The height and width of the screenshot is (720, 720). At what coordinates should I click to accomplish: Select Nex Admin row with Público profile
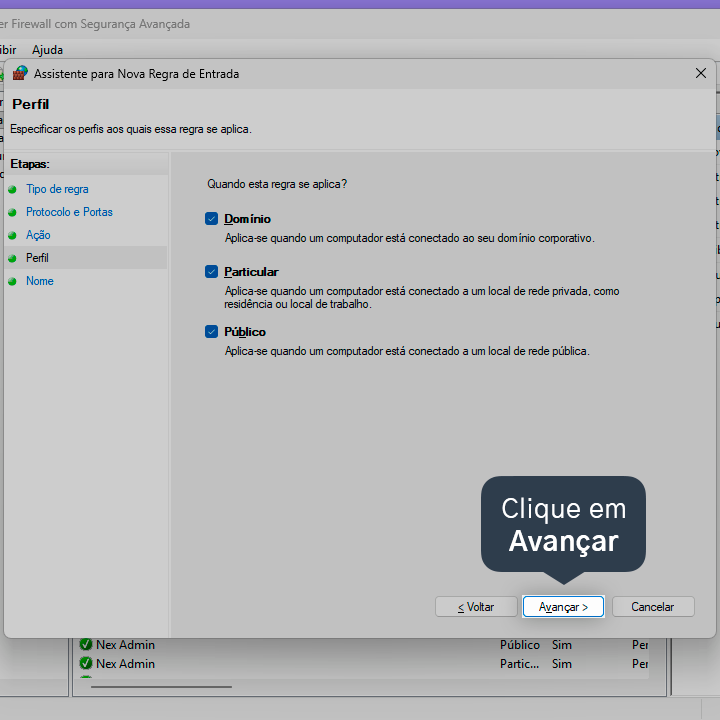coord(363,644)
